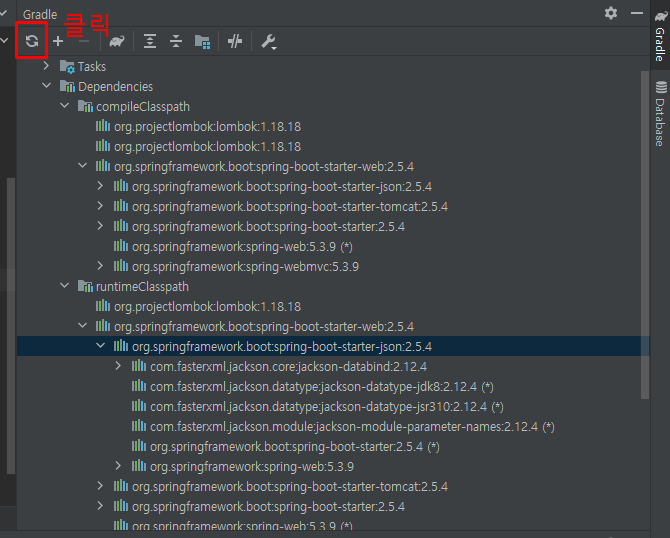Click the minus Detach project icon
Screen dimensions: 670x538
click(x=84, y=41)
